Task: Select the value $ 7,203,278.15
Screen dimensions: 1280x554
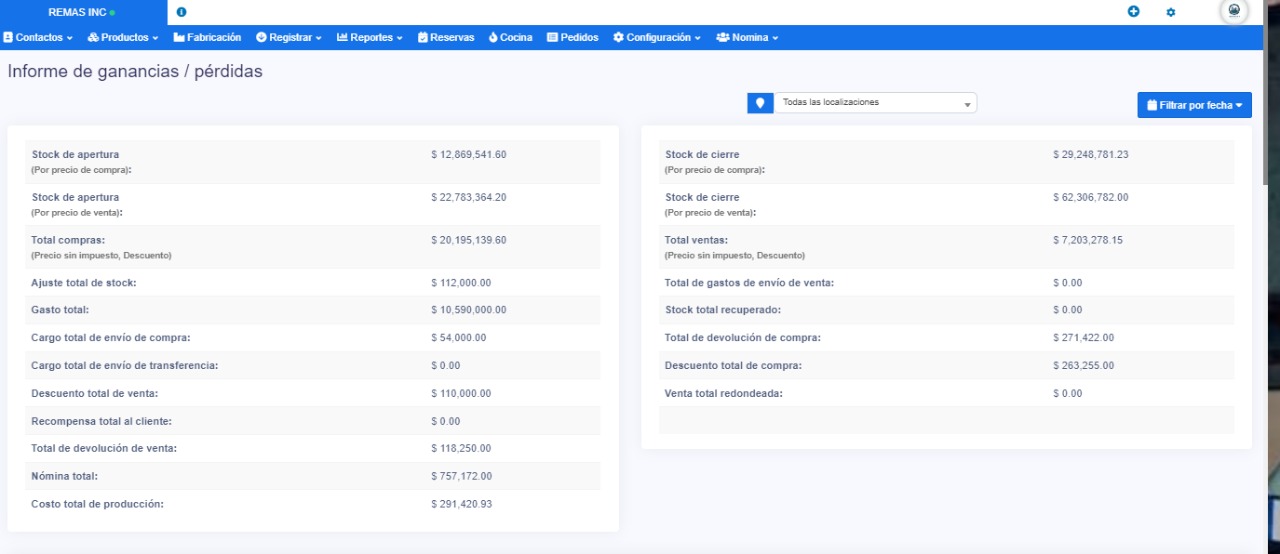Action: [x=1087, y=240]
